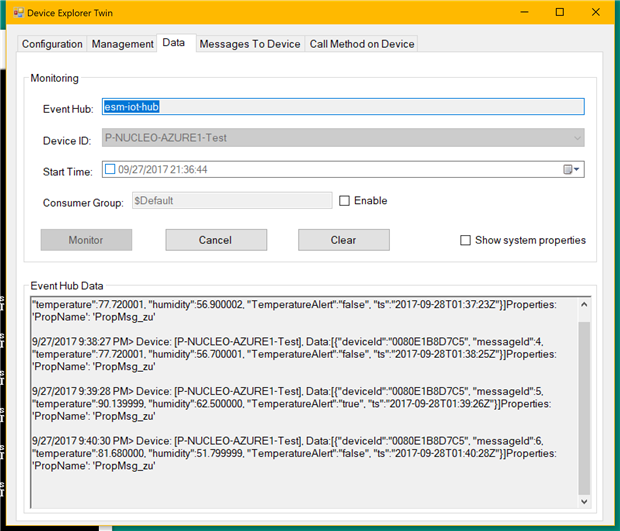Click the Clear button
The image size is (620, 531).
click(344, 240)
